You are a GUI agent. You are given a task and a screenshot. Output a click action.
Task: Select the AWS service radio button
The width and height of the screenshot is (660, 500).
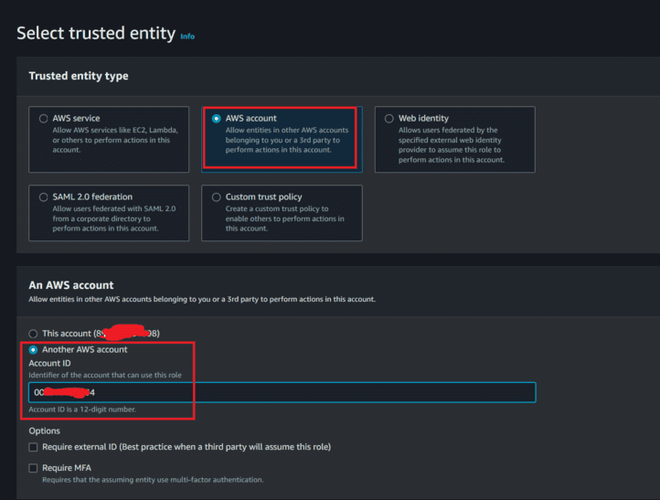pos(44,119)
